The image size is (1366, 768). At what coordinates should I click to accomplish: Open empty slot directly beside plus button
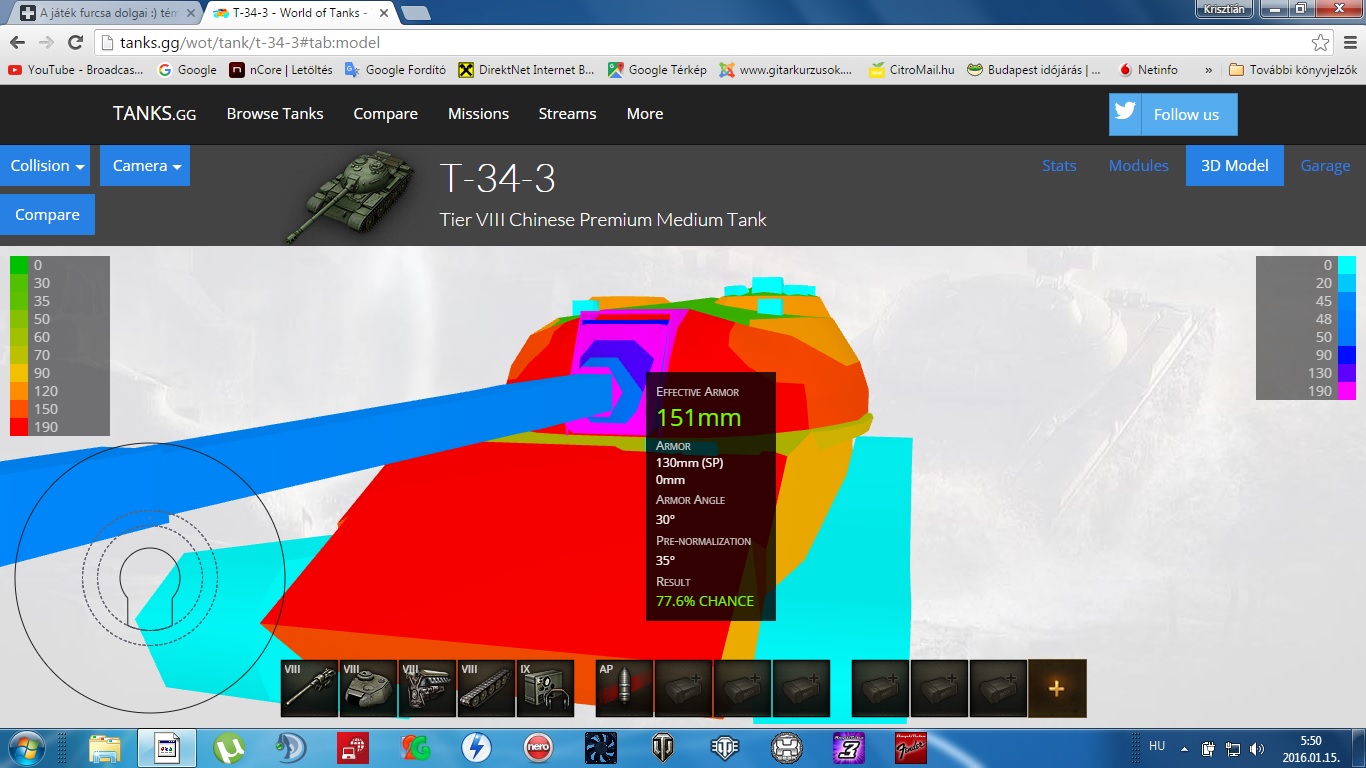pos(998,689)
